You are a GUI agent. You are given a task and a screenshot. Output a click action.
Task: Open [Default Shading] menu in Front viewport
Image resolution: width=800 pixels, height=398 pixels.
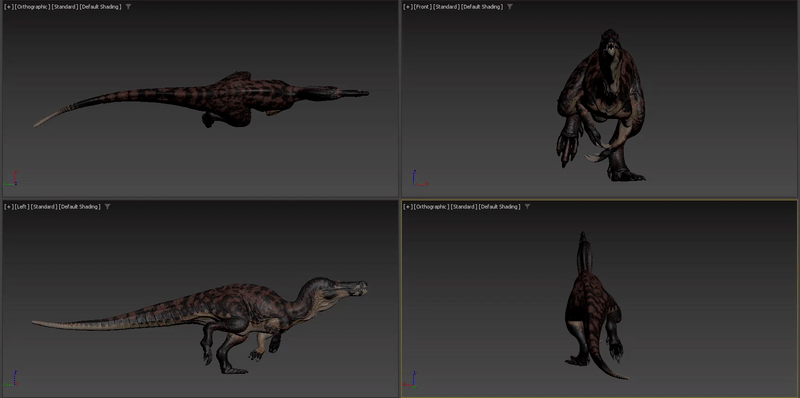tap(483, 7)
